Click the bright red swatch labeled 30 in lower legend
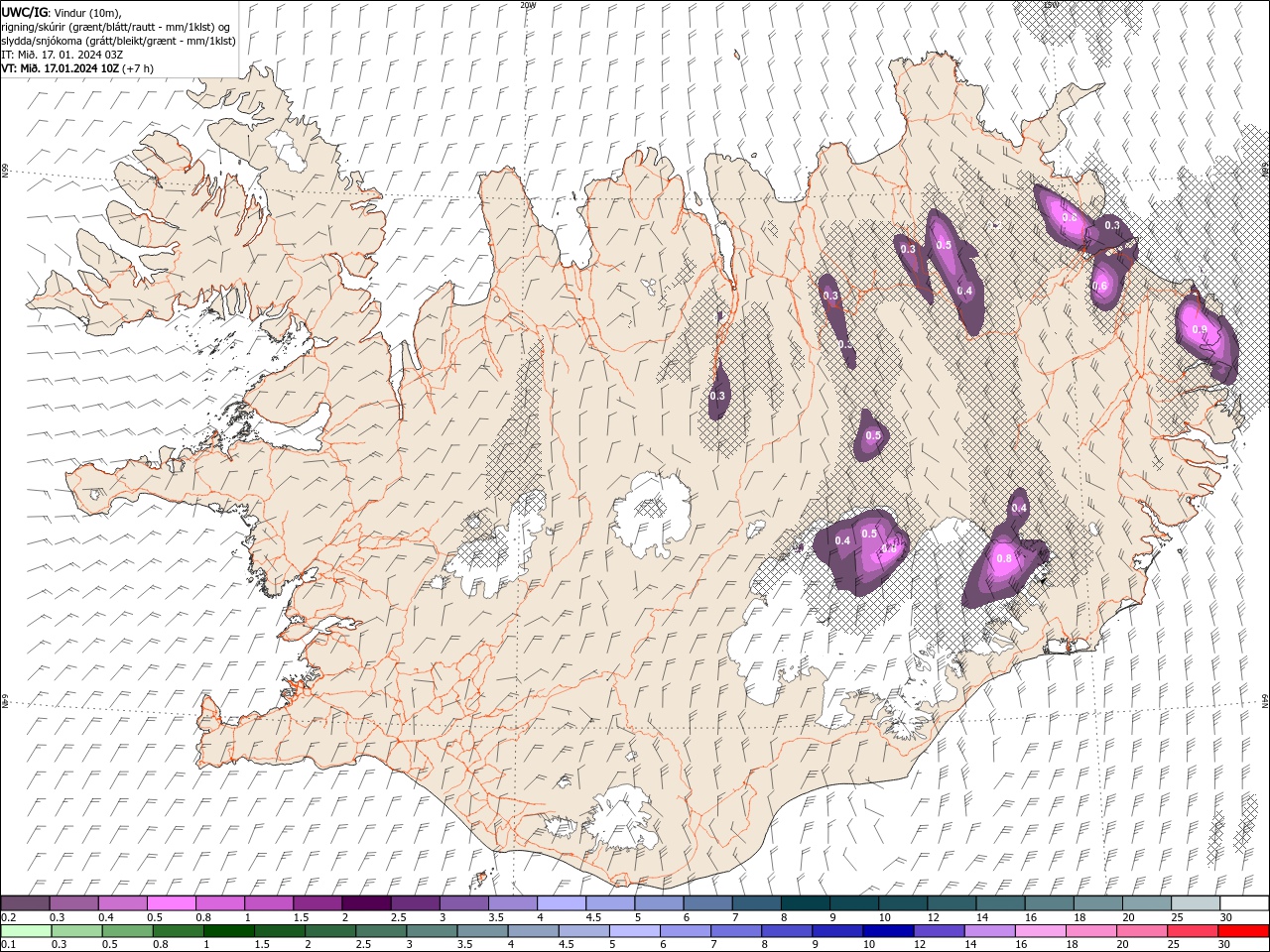The image size is (1270, 952). tap(1243, 931)
